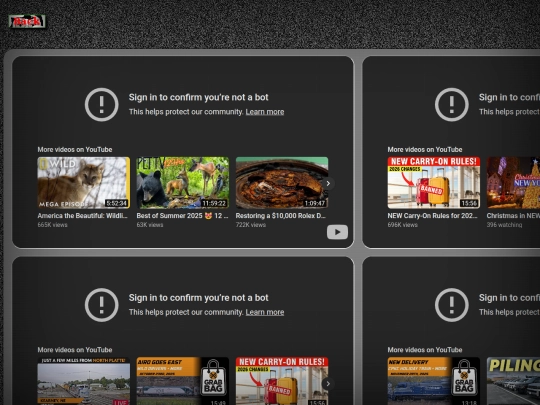Click exclamation warning icon in bottom-right panel
This screenshot has height=405, width=540.
[451, 305]
